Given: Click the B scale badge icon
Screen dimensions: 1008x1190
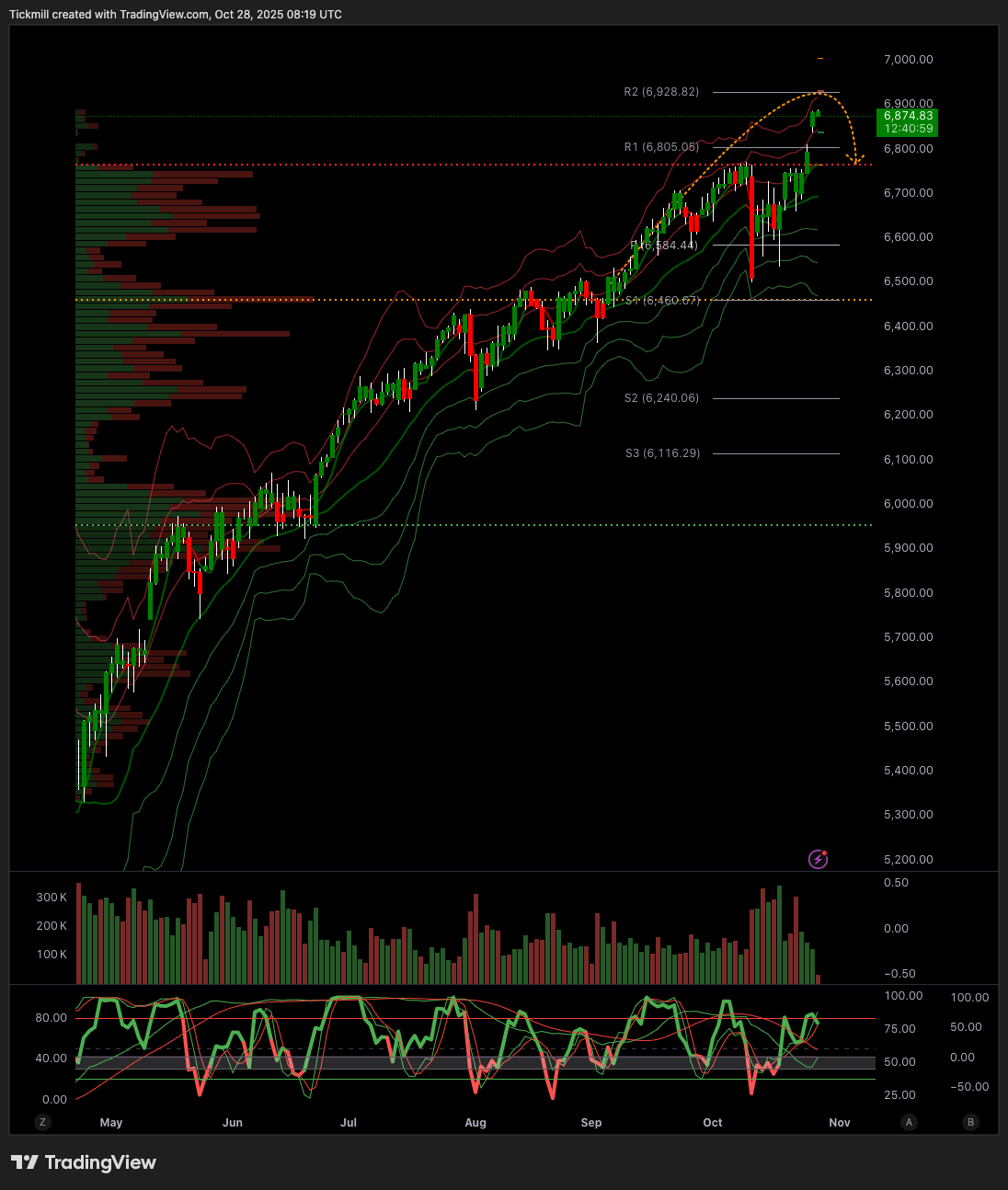Looking at the screenshot, I should click(x=970, y=1122).
